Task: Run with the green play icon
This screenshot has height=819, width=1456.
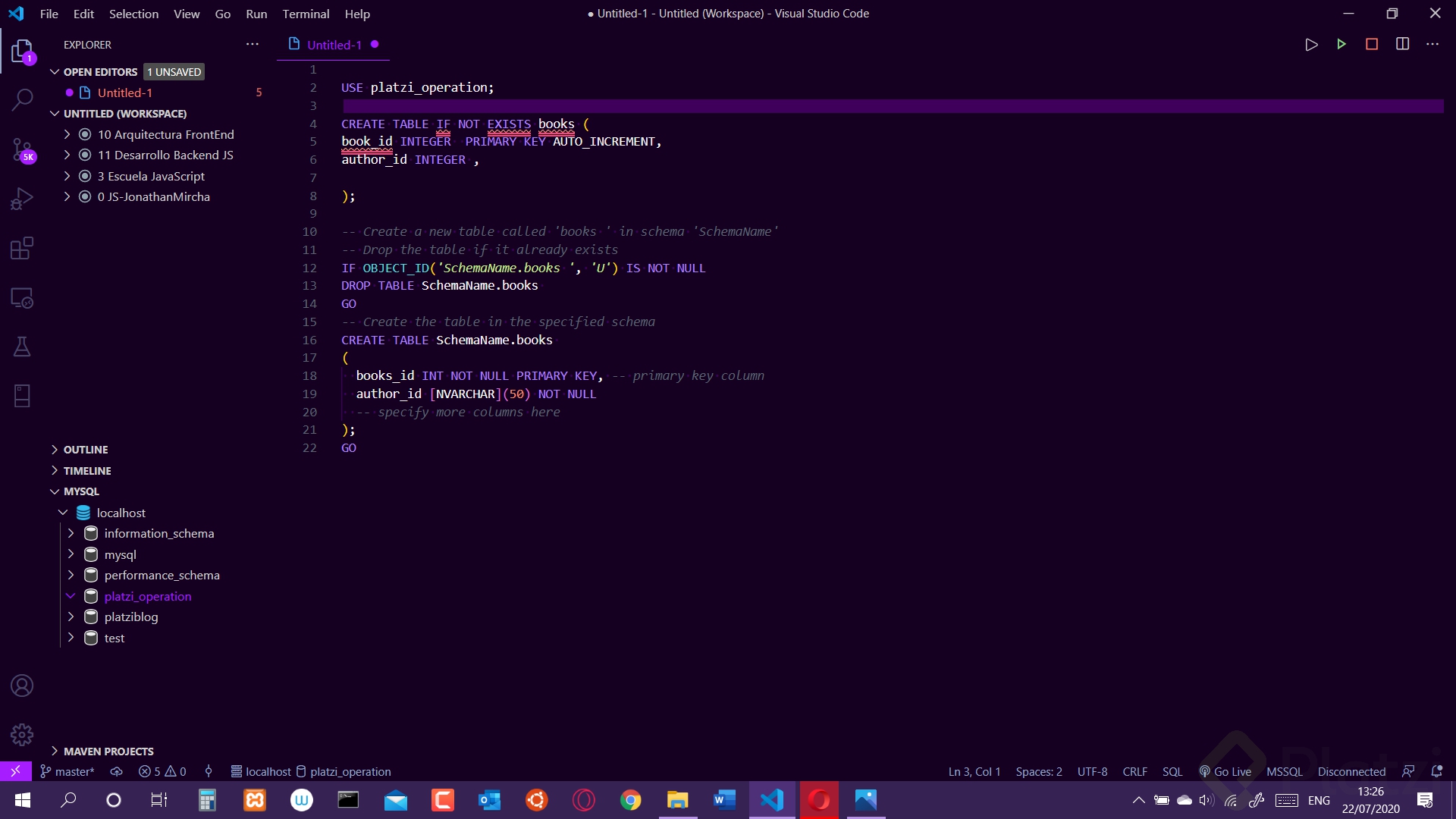Action: (x=1341, y=44)
